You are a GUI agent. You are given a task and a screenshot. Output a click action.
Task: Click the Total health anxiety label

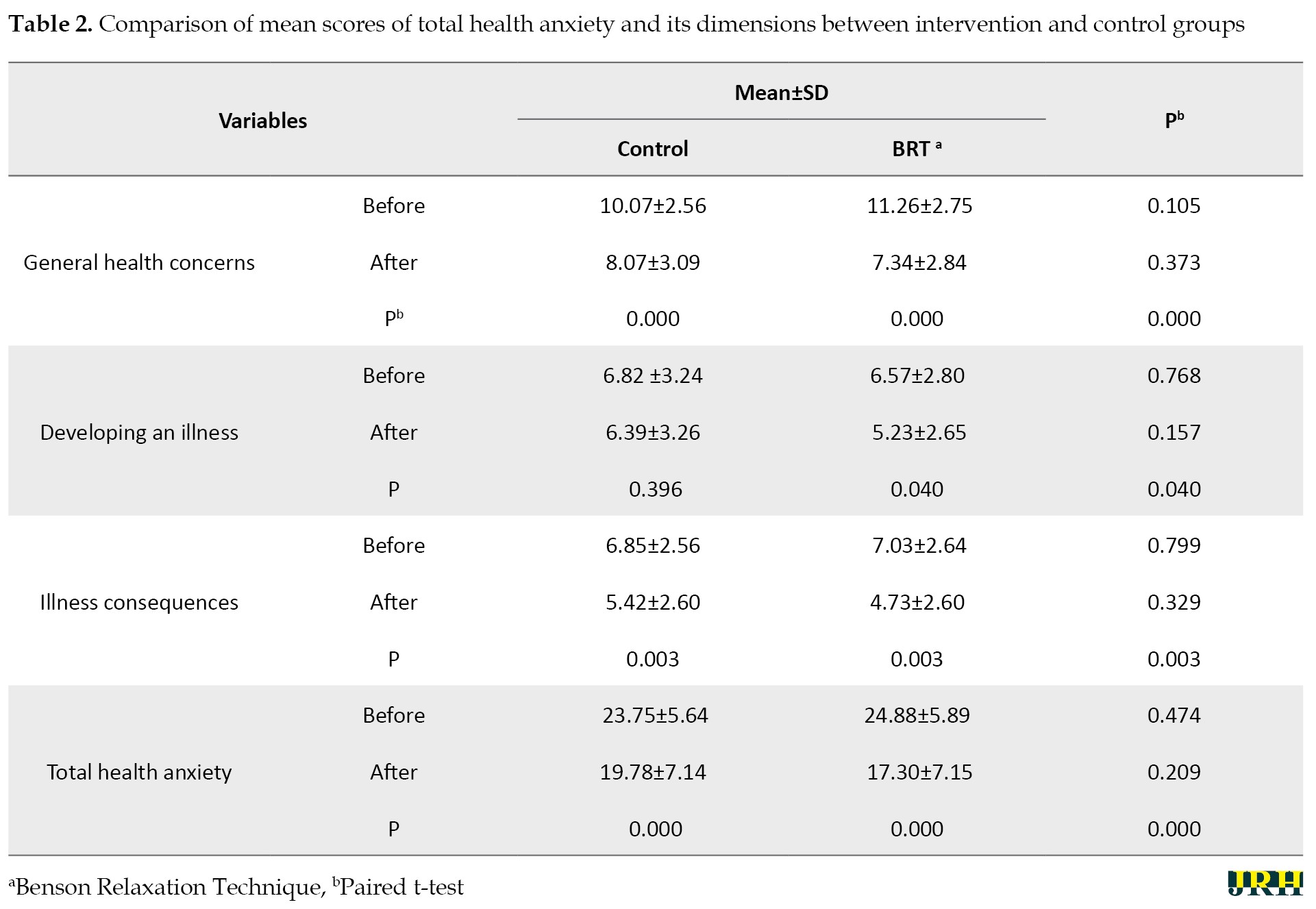pyautogui.click(x=139, y=772)
